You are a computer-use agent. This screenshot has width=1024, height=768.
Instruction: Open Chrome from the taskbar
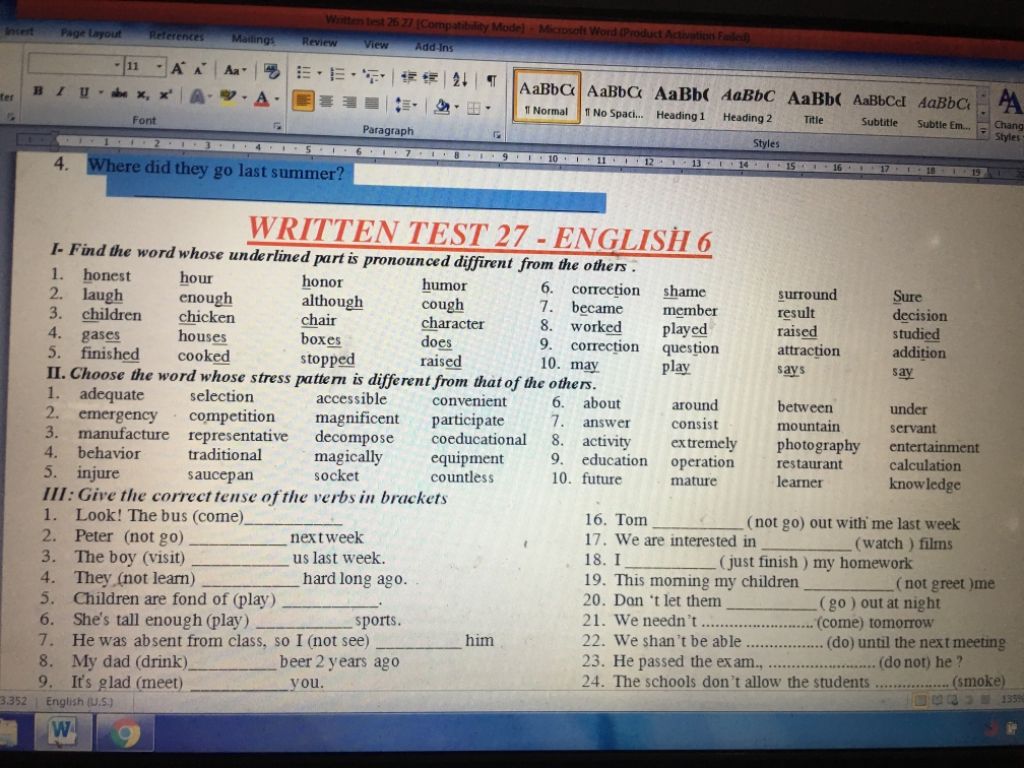pyautogui.click(x=125, y=732)
